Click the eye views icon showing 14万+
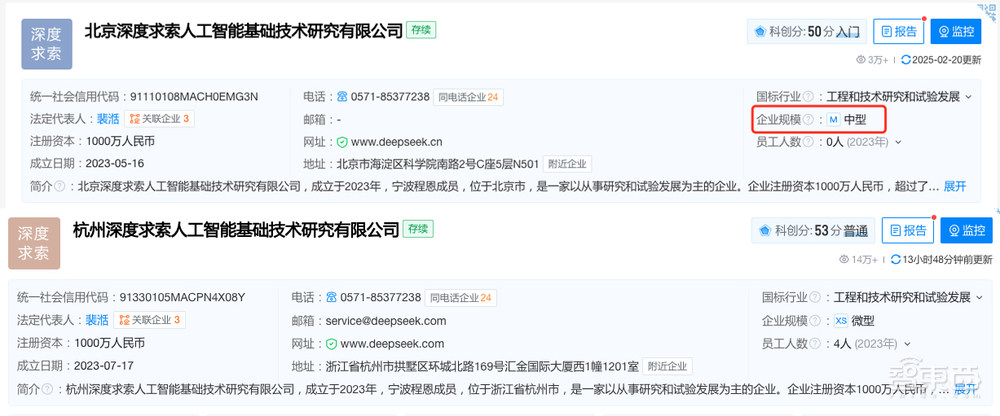 click(x=844, y=259)
